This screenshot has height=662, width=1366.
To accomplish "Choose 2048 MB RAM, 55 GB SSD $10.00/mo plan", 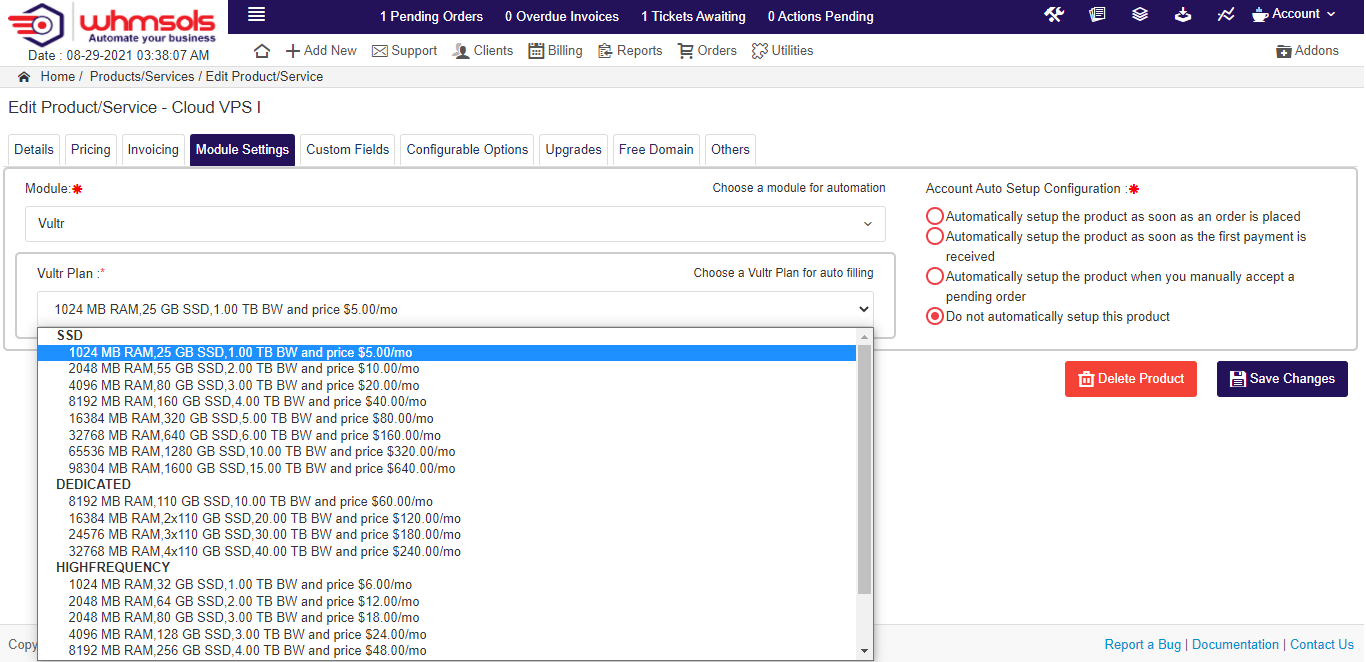I will pos(447,369).
